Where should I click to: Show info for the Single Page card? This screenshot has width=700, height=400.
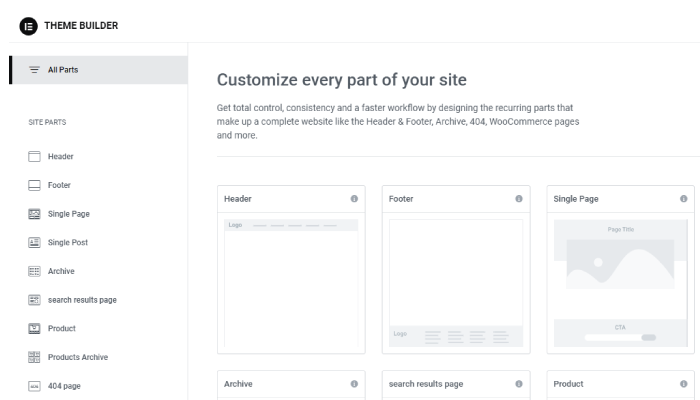coord(684,199)
